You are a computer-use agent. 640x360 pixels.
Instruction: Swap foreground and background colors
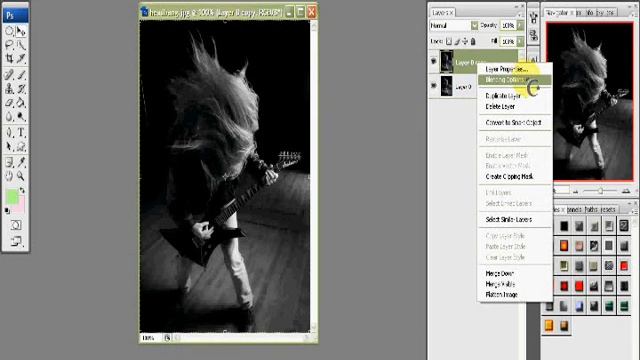[22, 190]
